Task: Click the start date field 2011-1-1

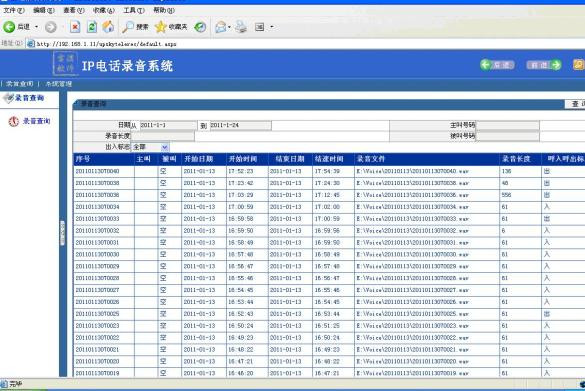Action: click(x=168, y=125)
